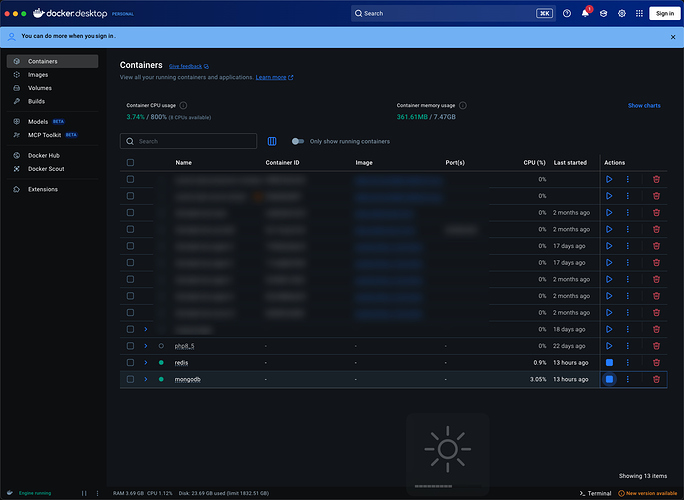Open the Terminal from status bar
Viewport: 684px width, 500px height.
[595, 493]
